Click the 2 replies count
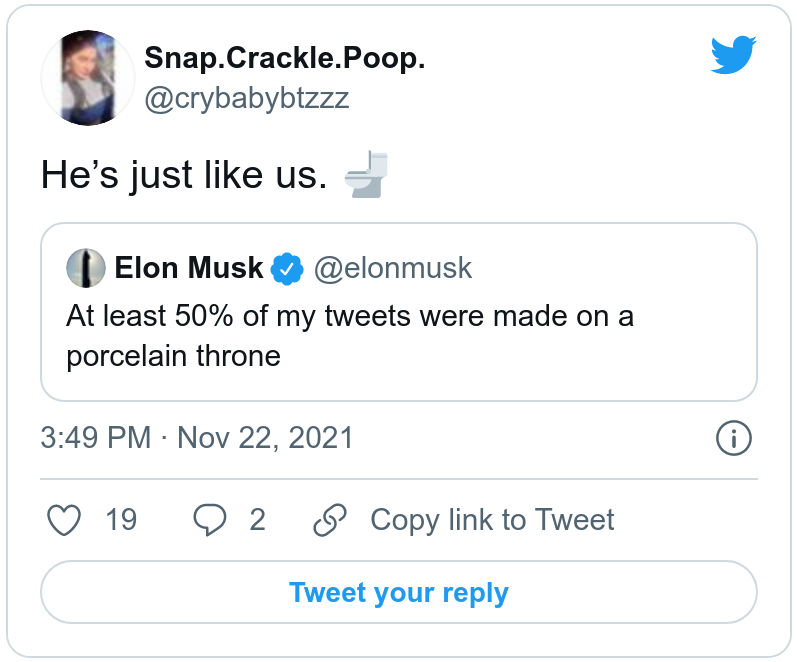The width and height of the screenshot is (797, 662). tap(257, 520)
